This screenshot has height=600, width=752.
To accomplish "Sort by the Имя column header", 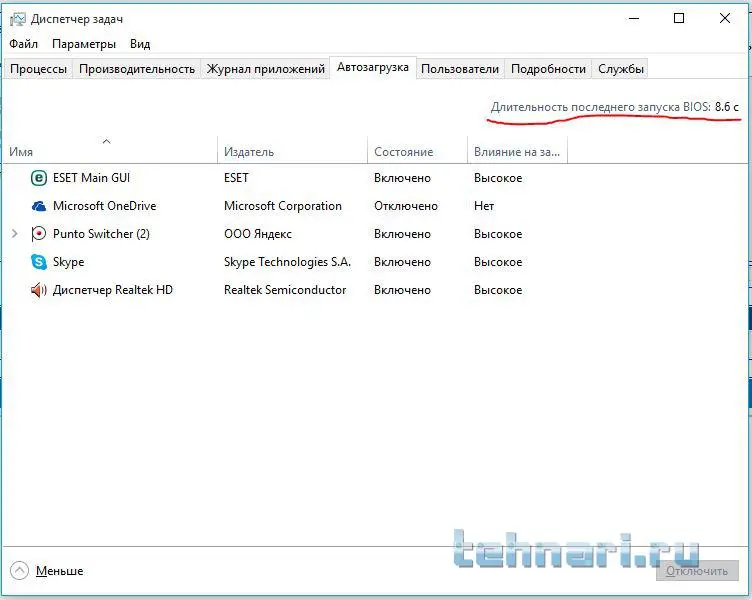I will (110, 150).
